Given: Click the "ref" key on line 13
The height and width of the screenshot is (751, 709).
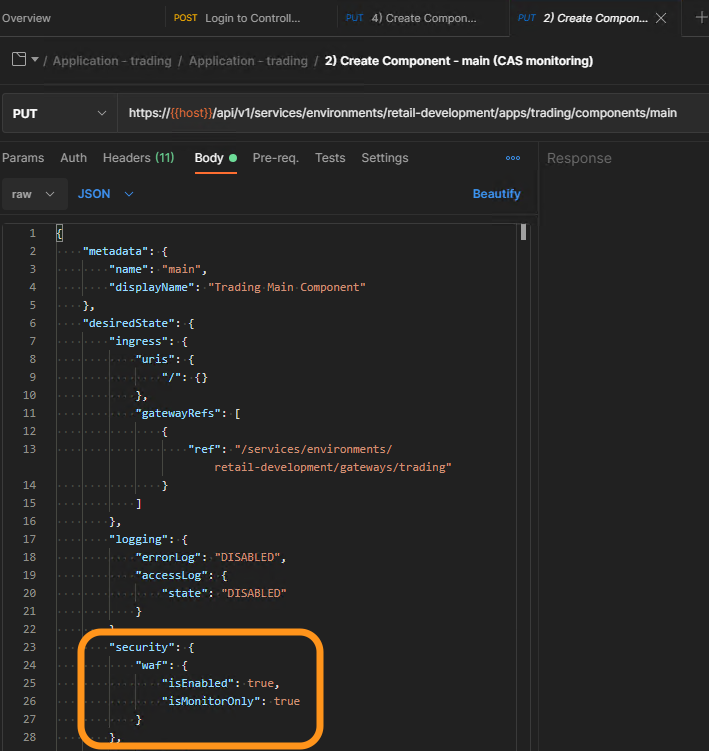Looking at the screenshot, I should (207, 449).
